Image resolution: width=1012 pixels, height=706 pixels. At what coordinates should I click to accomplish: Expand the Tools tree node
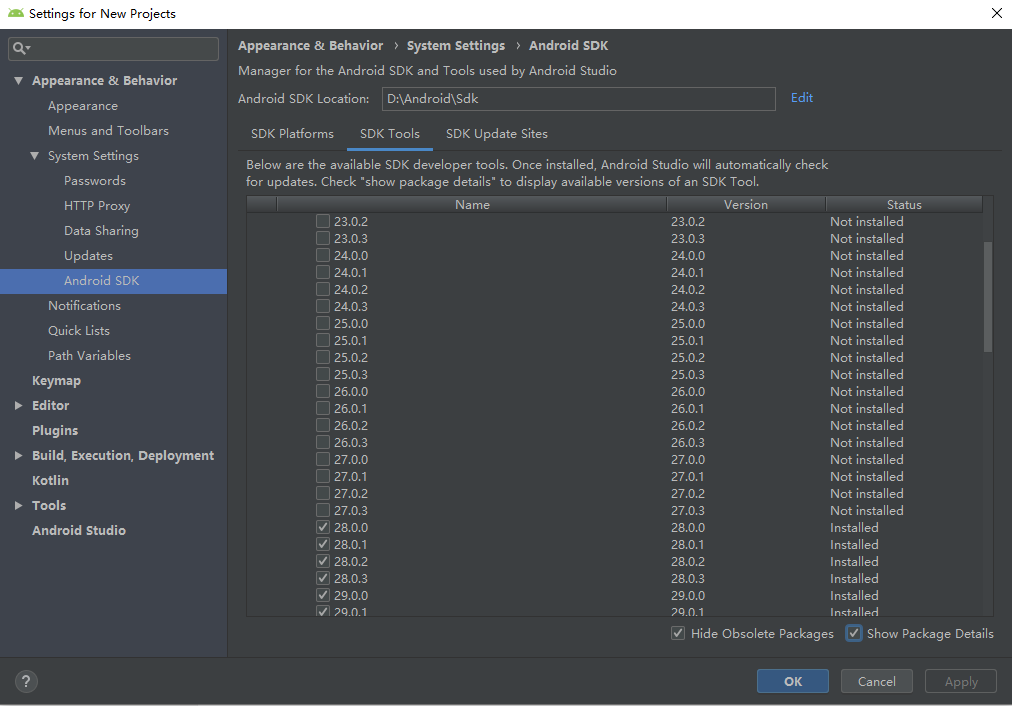(x=19, y=505)
